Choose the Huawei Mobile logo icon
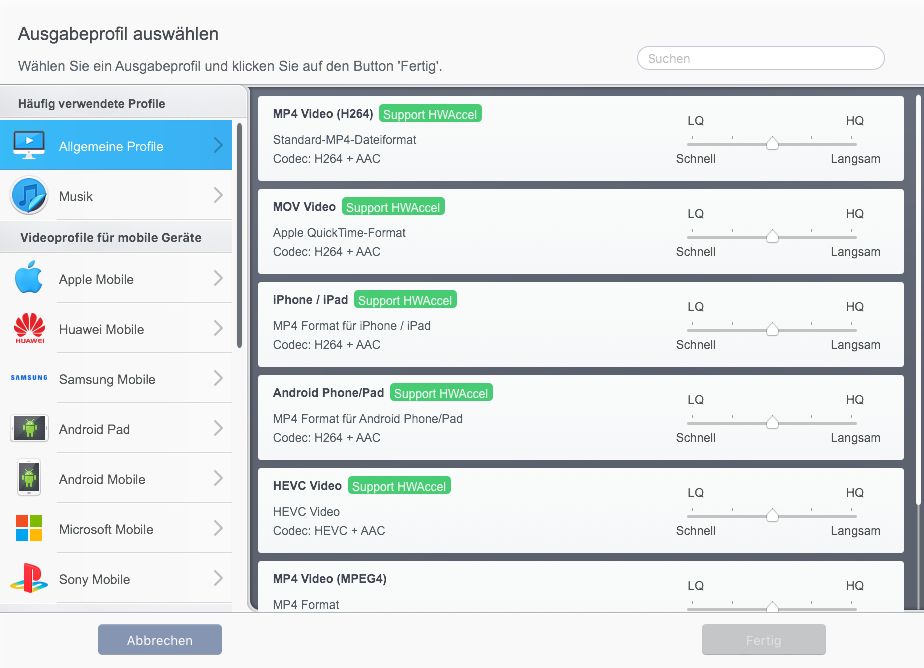 tap(29, 328)
